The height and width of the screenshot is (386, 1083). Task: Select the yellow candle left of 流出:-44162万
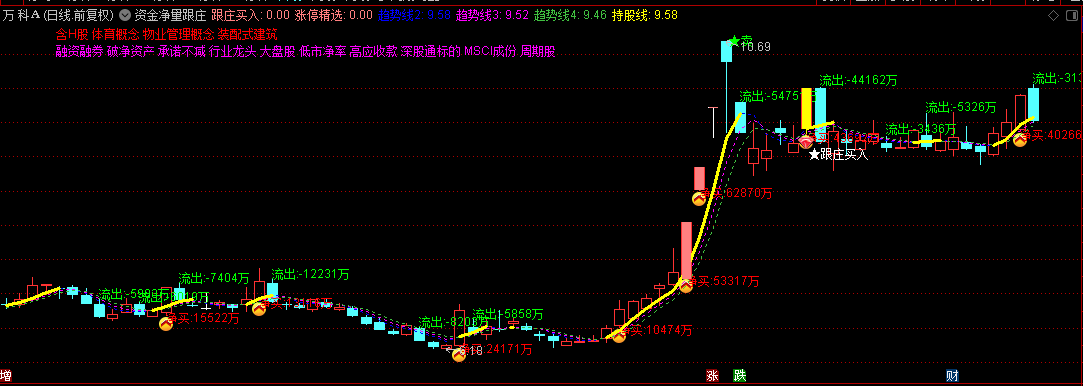coord(806,108)
